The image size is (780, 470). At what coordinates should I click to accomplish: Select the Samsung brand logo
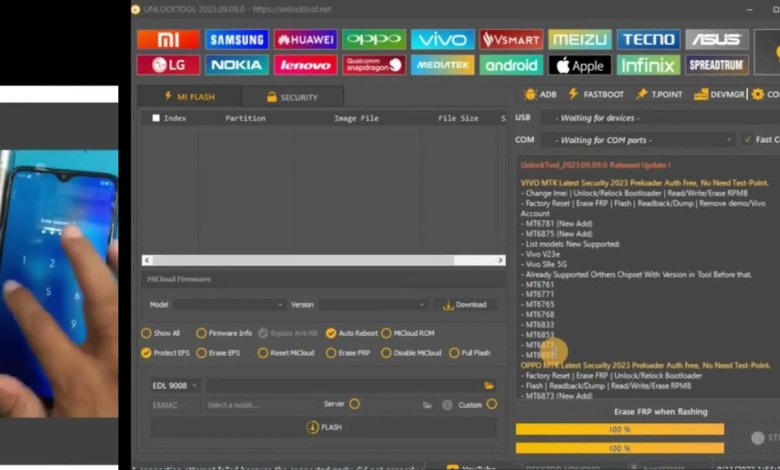click(x=236, y=39)
